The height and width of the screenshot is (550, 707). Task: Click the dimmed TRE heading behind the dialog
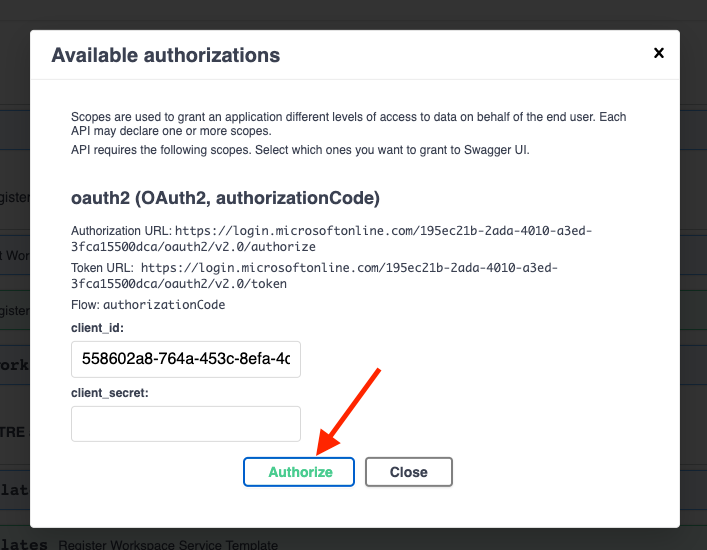pyautogui.click(x=13, y=433)
